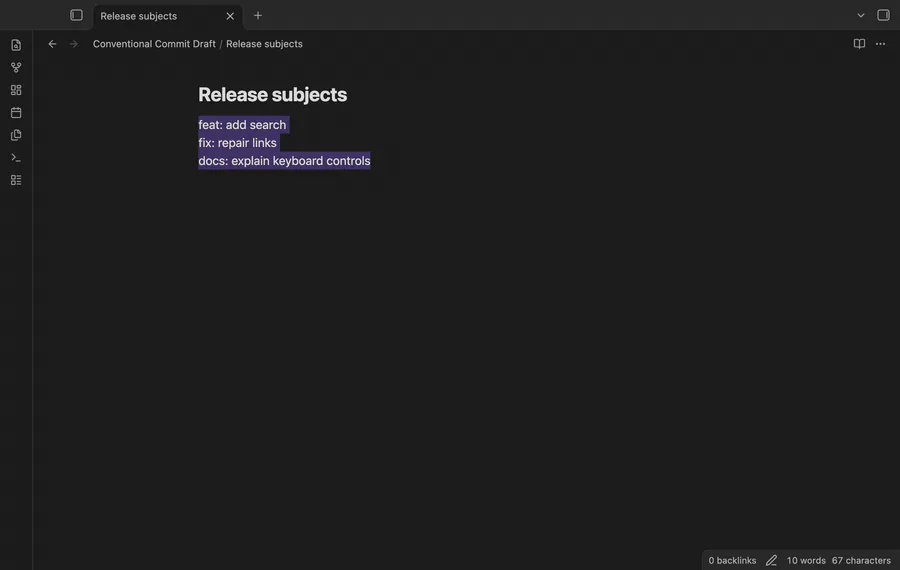The image size is (900, 570).
Task: Open the graph view icon
Action: tap(16, 67)
